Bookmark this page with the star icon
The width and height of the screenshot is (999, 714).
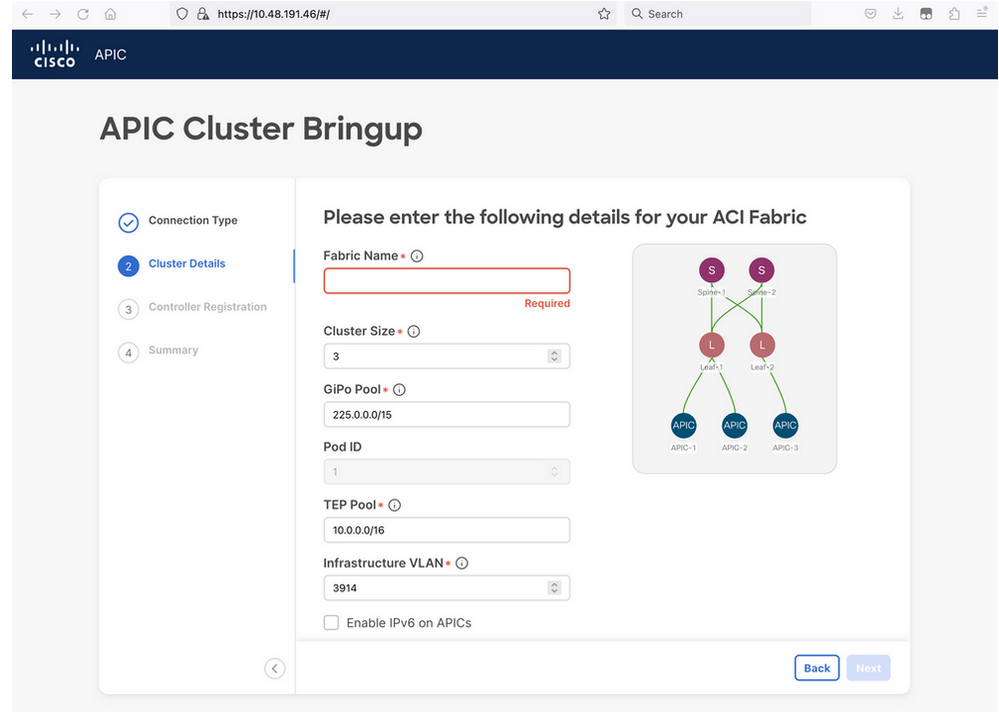pos(604,14)
